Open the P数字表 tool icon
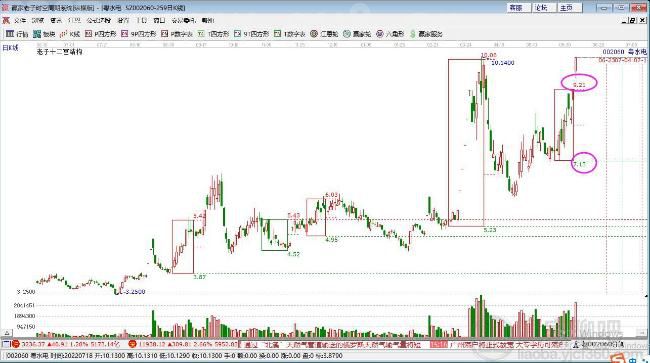This screenshot has height=363, width=650. (177, 34)
